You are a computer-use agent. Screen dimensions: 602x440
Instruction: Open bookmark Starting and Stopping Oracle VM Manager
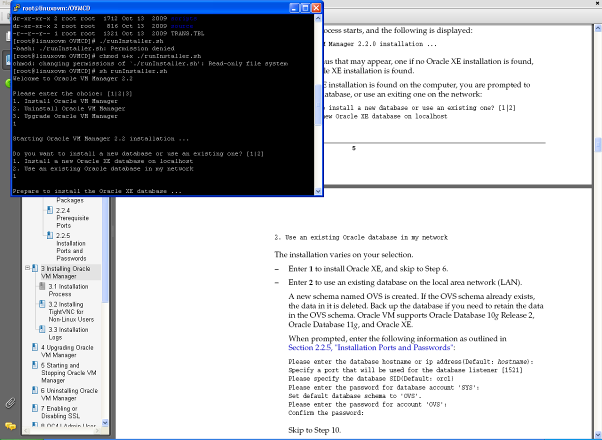[69, 373]
